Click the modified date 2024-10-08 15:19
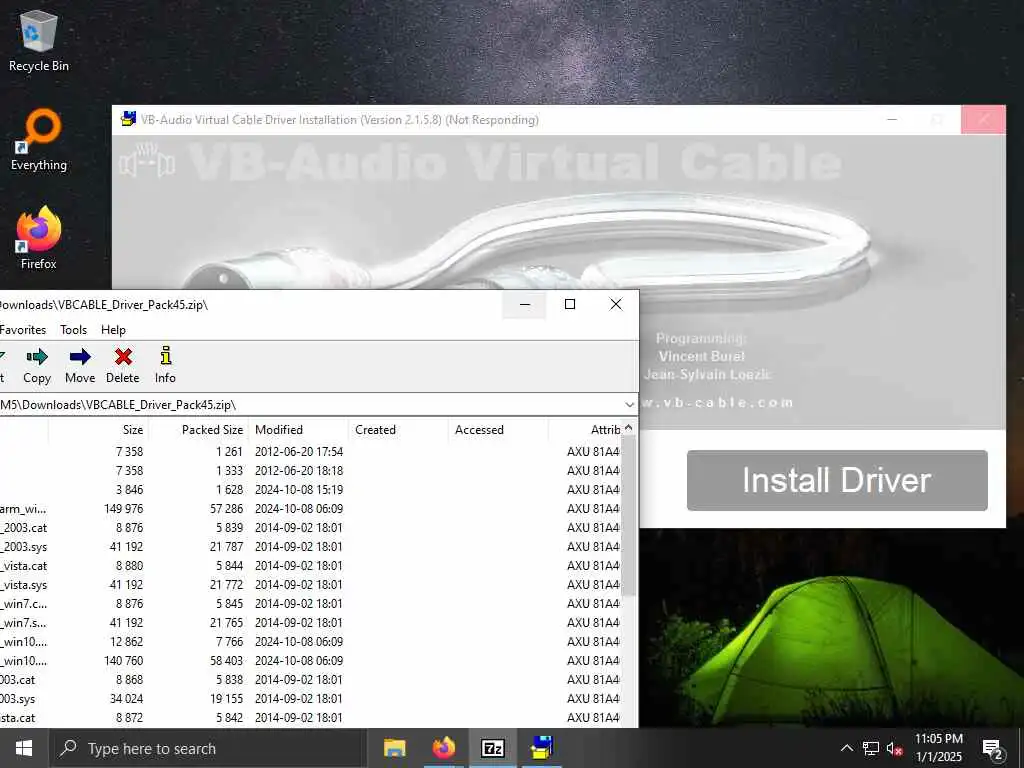1024x768 pixels. (298, 489)
